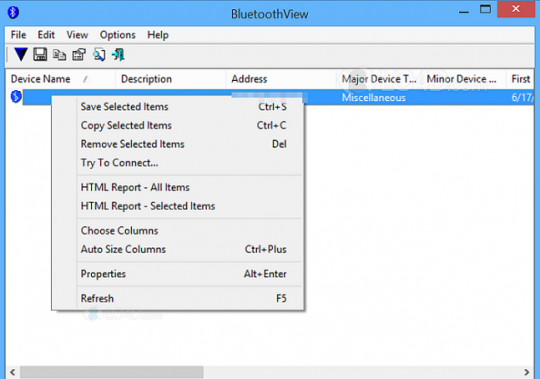
Task: Click the Properties toolbar icon
Action: pyautogui.click(x=79, y=55)
